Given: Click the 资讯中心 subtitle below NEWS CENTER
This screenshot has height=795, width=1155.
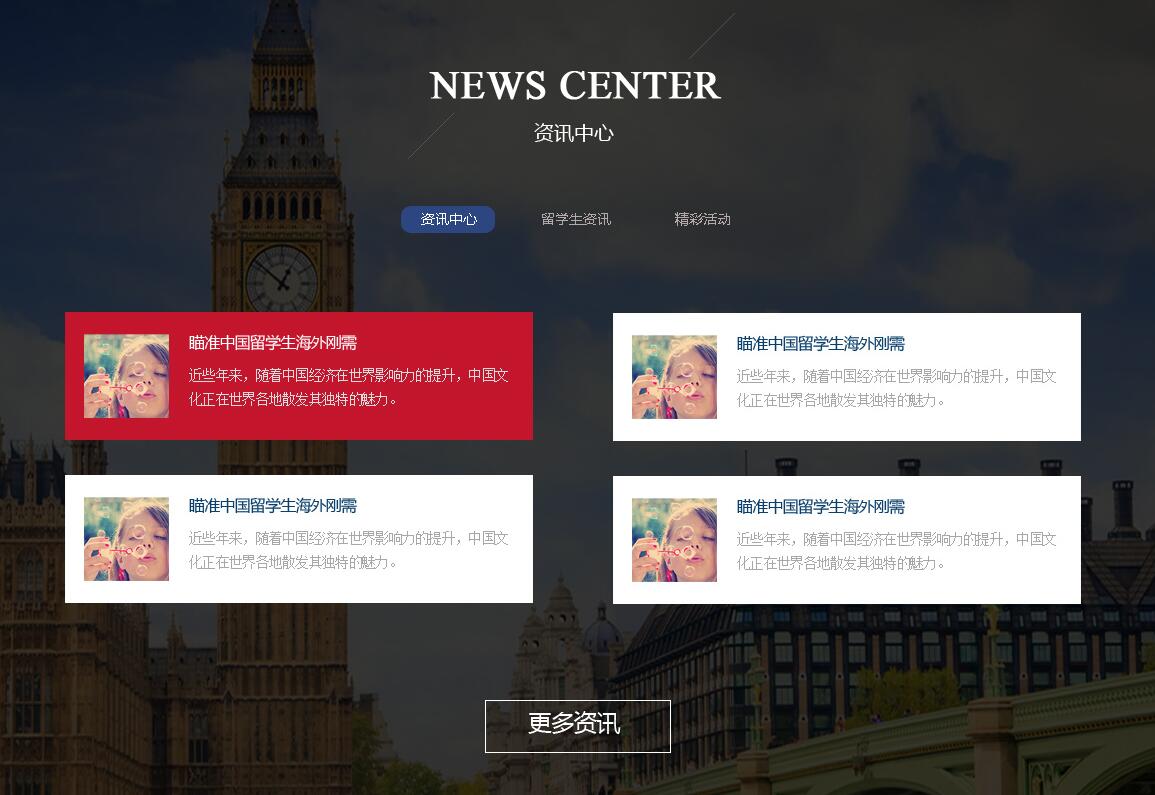Looking at the screenshot, I should click(573, 133).
